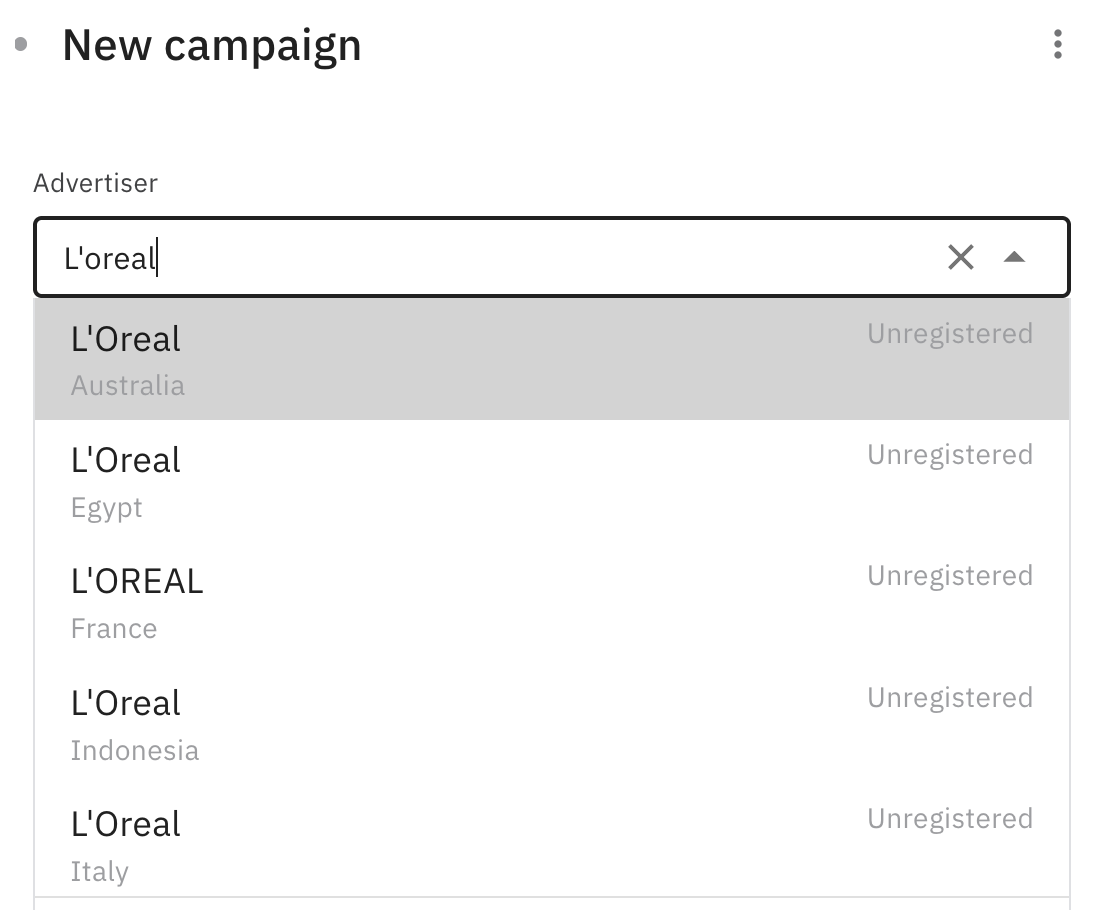Click the Advertiser field label
Image resolution: width=1108 pixels, height=910 pixels.
pos(95,183)
